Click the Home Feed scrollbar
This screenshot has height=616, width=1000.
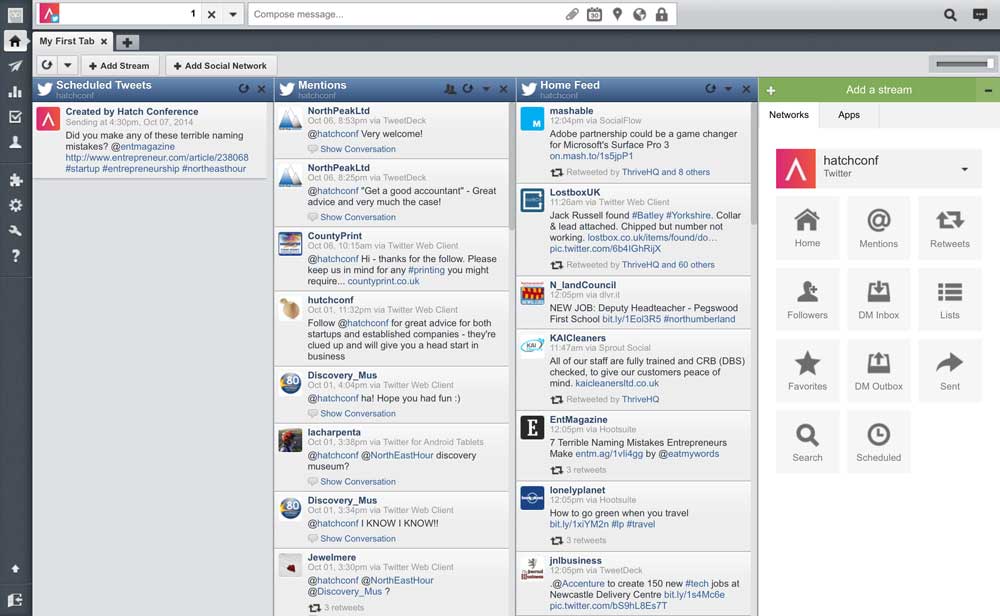(754, 165)
